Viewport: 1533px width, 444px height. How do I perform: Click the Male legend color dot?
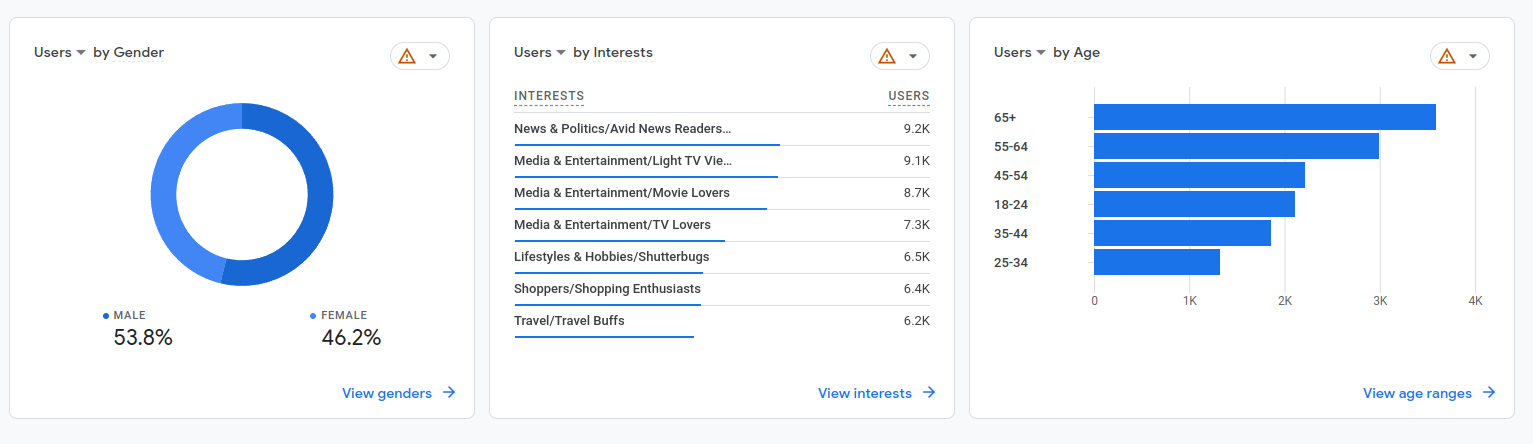(x=106, y=316)
